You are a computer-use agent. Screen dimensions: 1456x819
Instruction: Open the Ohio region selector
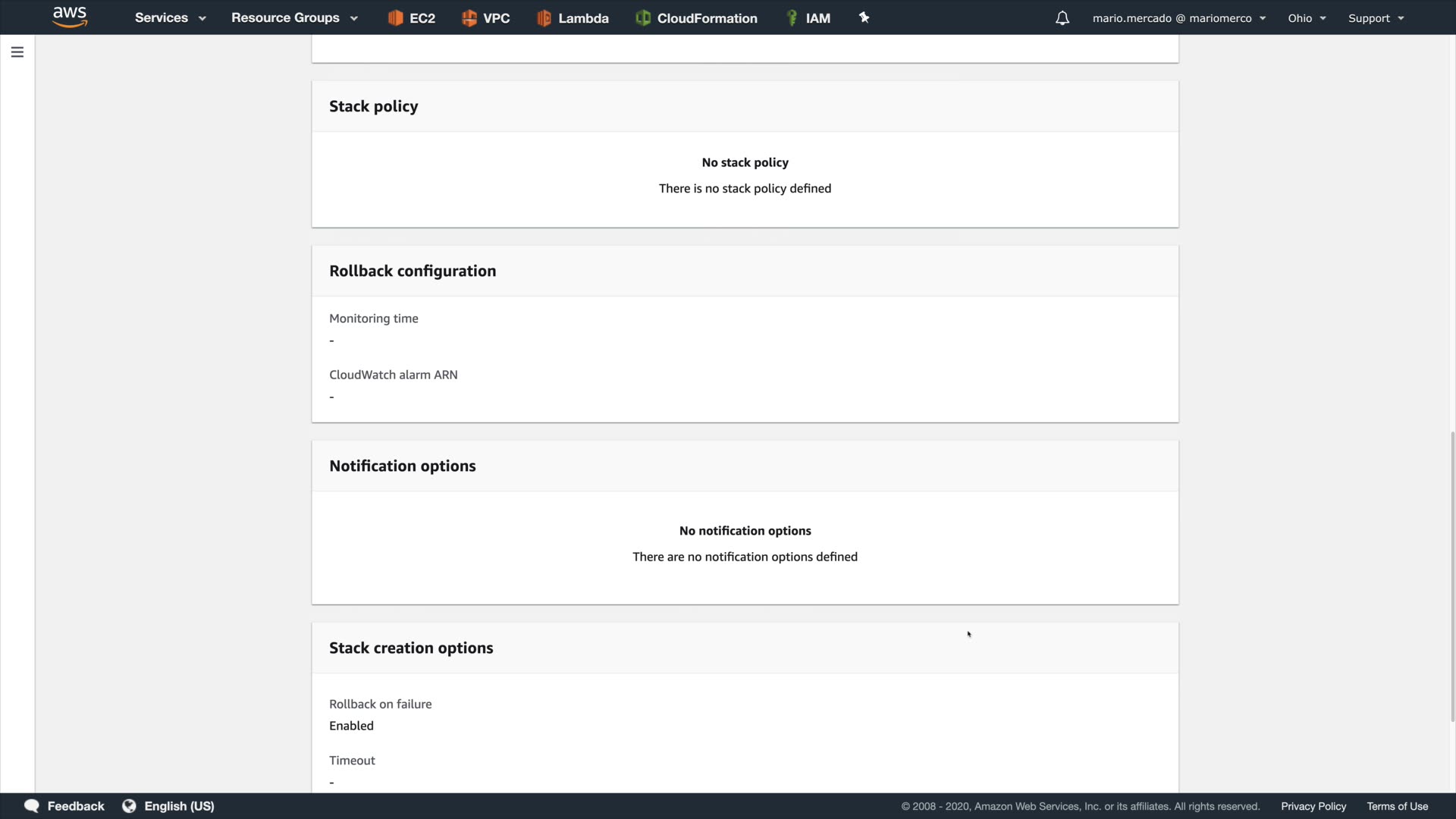[1306, 18]
